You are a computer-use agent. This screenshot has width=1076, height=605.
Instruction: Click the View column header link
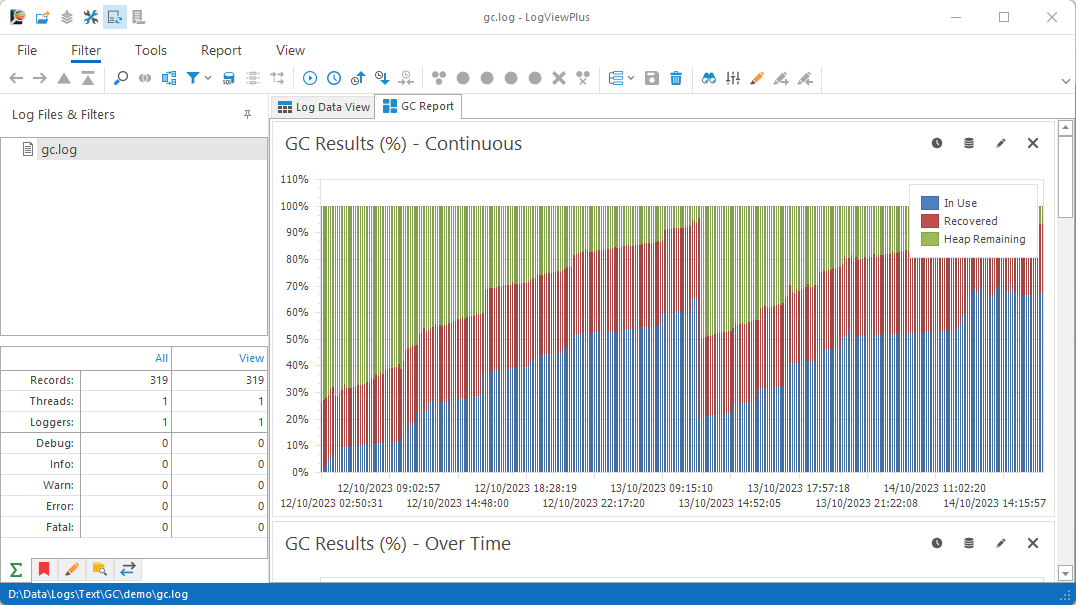pos(251,358)
